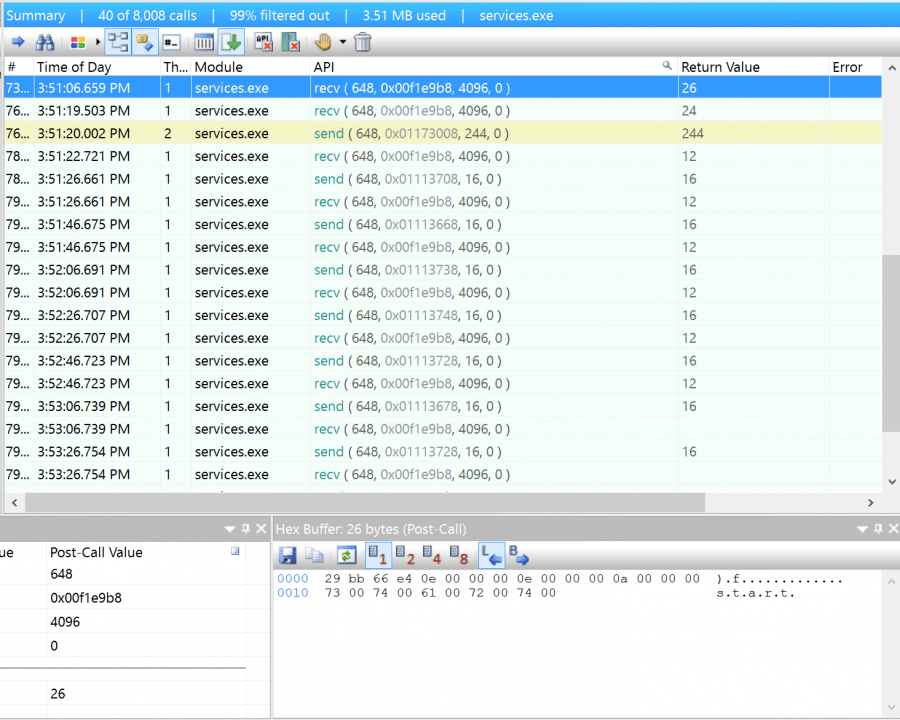Image resolution: width=900 pixels, height=720 pixels.
Task: Set hex grouping to 8 bytes
Action: pyautogui.click(x=459, y=555)
